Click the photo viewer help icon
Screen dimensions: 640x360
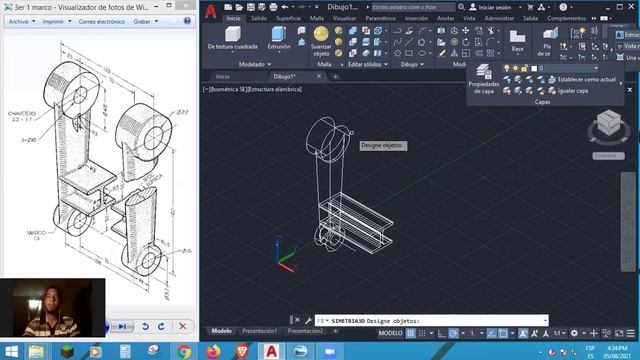tap(187, 21)
